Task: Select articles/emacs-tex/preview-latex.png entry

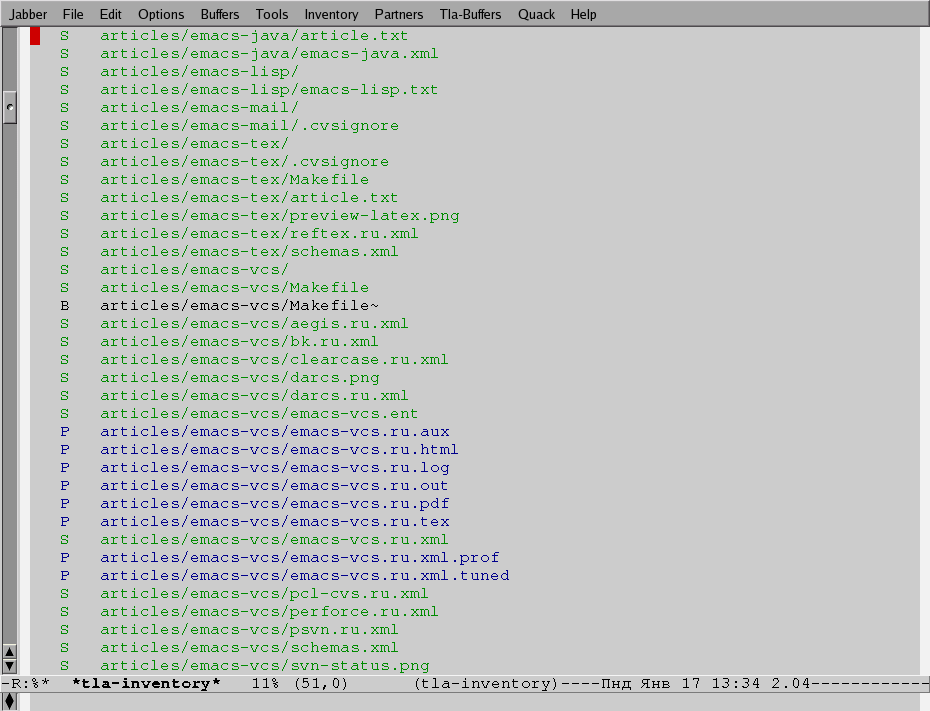Action: coord(279,216)
